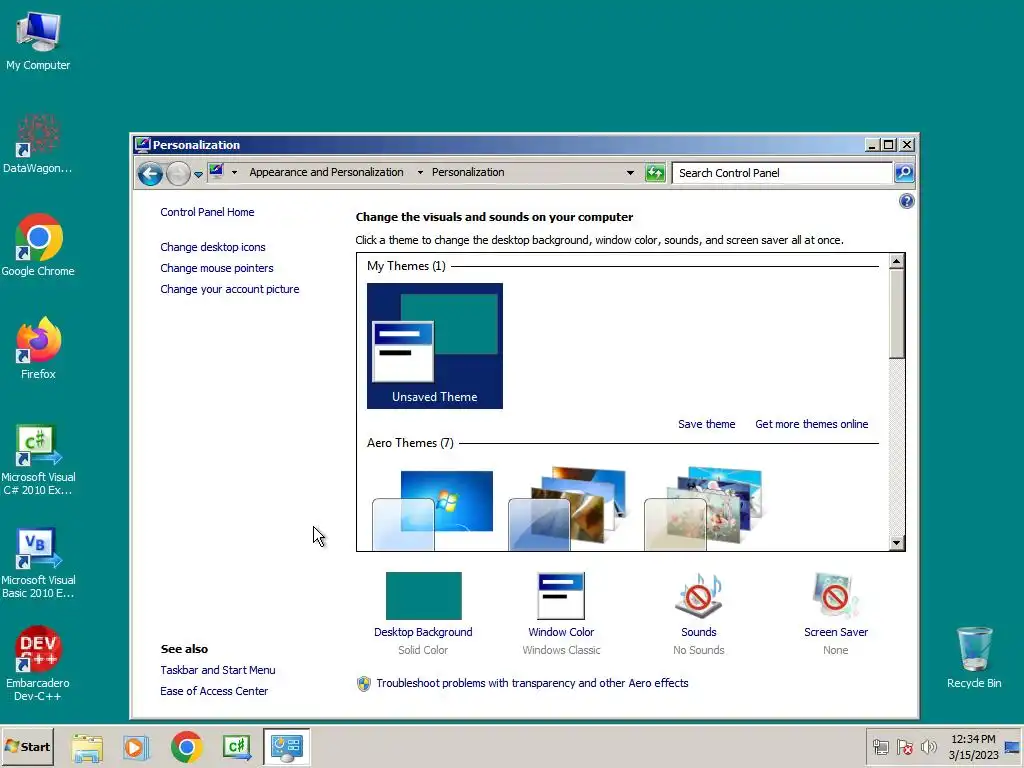The image size is (1024, 768).
Task: Open Ease of Access Center link
Action: [214, 691]
